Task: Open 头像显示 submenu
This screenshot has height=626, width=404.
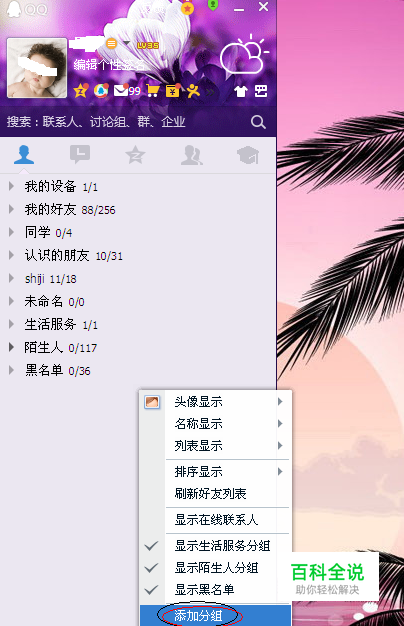Action: [216, 402]
